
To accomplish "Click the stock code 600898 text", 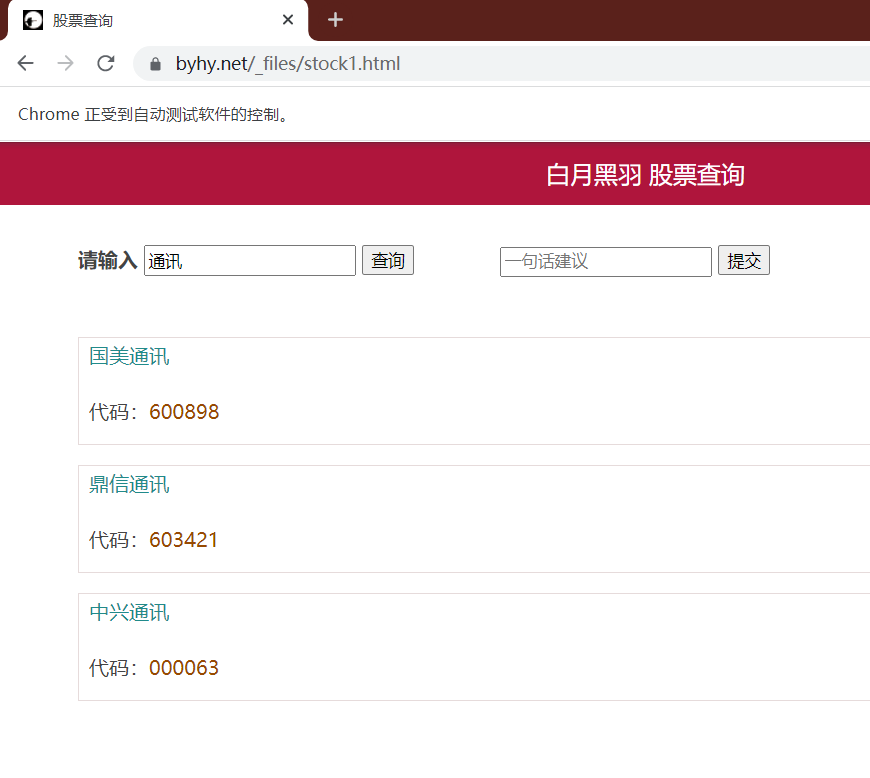I will [184, 411].
